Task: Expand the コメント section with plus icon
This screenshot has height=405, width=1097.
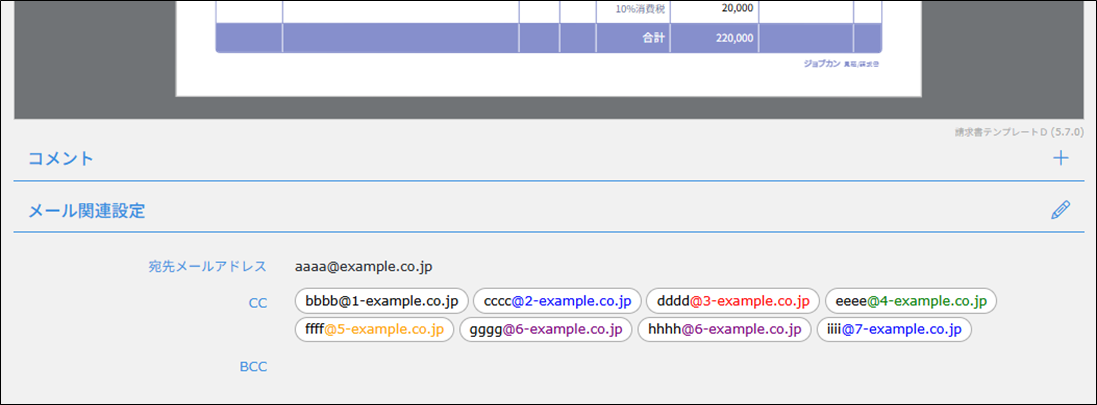Action: (1061, 158)
